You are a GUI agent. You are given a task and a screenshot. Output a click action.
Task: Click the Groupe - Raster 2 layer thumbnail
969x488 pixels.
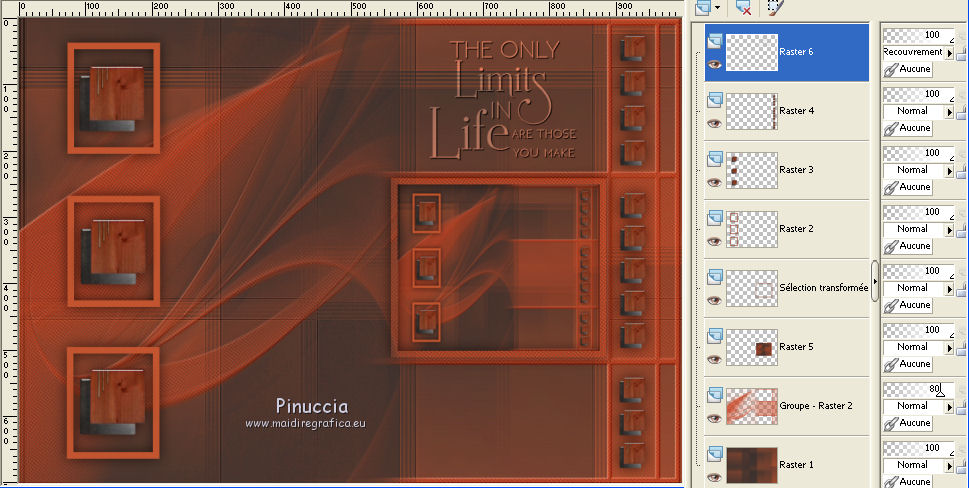[x=751, y=406]
